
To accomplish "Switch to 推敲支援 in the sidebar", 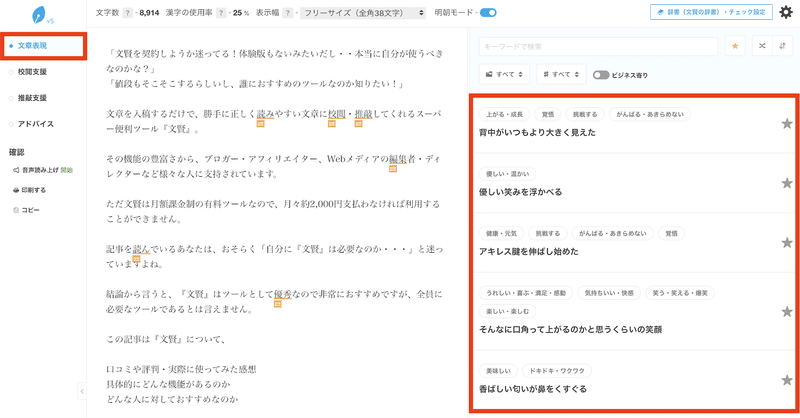I will coord(32,98).
